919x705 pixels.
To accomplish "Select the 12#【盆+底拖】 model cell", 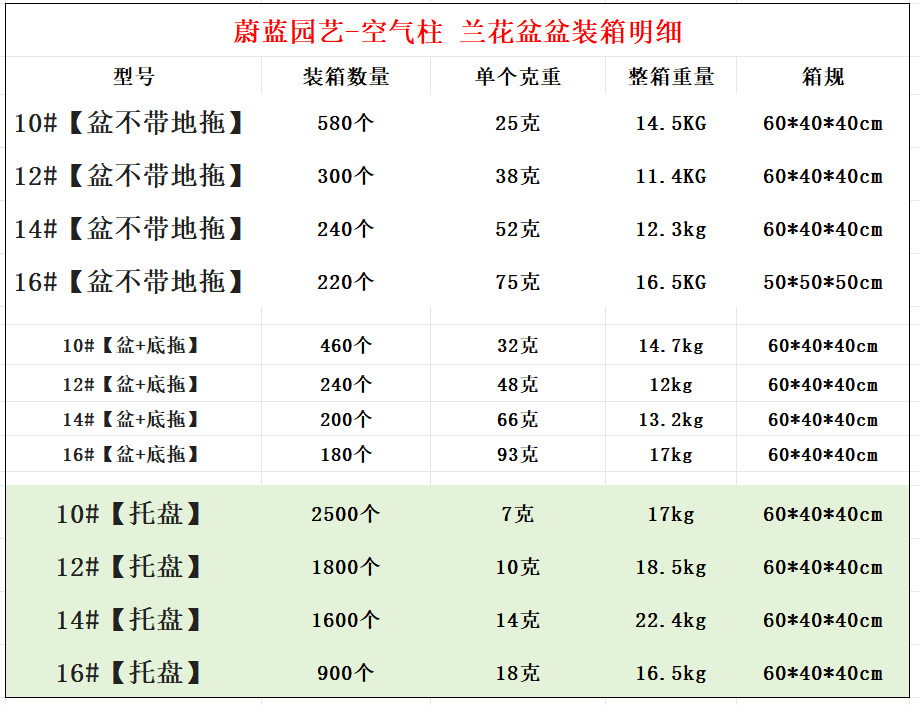I will pyautogui.click(x=130, y=384).
